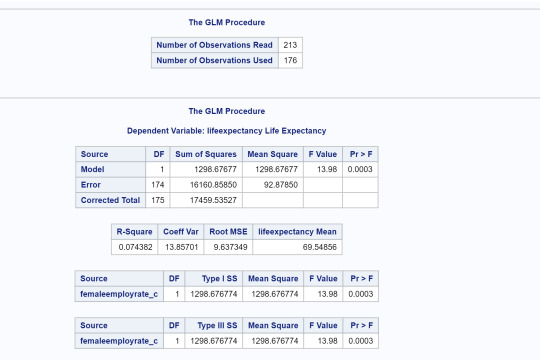The image size is (540, 360).
Task: Click "Number of Observations Used" label
Action: (214, 60)
